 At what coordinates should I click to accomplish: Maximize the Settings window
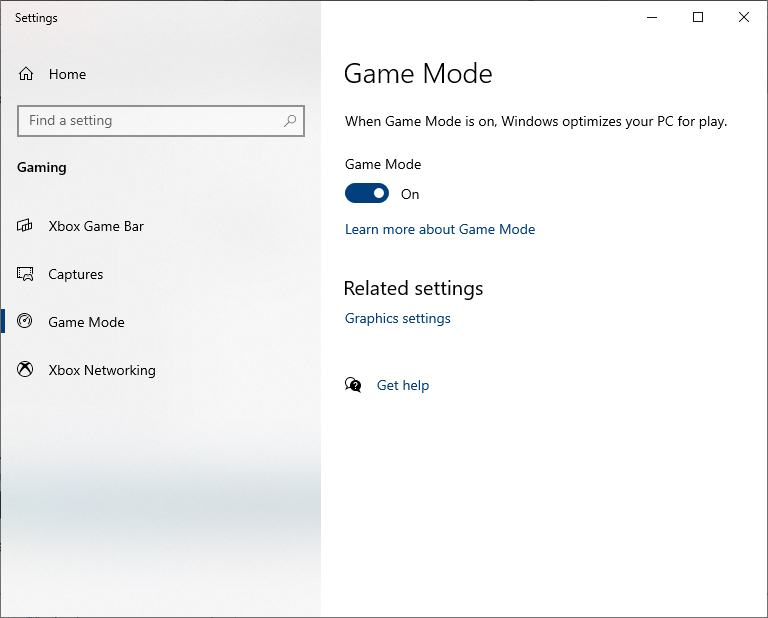pyautogui.click(x=698, y=17)
